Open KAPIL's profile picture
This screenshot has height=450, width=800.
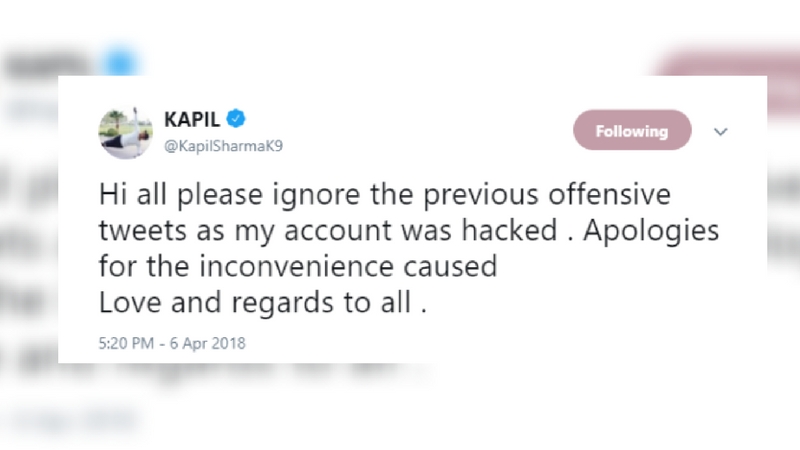tap(125, 133)
